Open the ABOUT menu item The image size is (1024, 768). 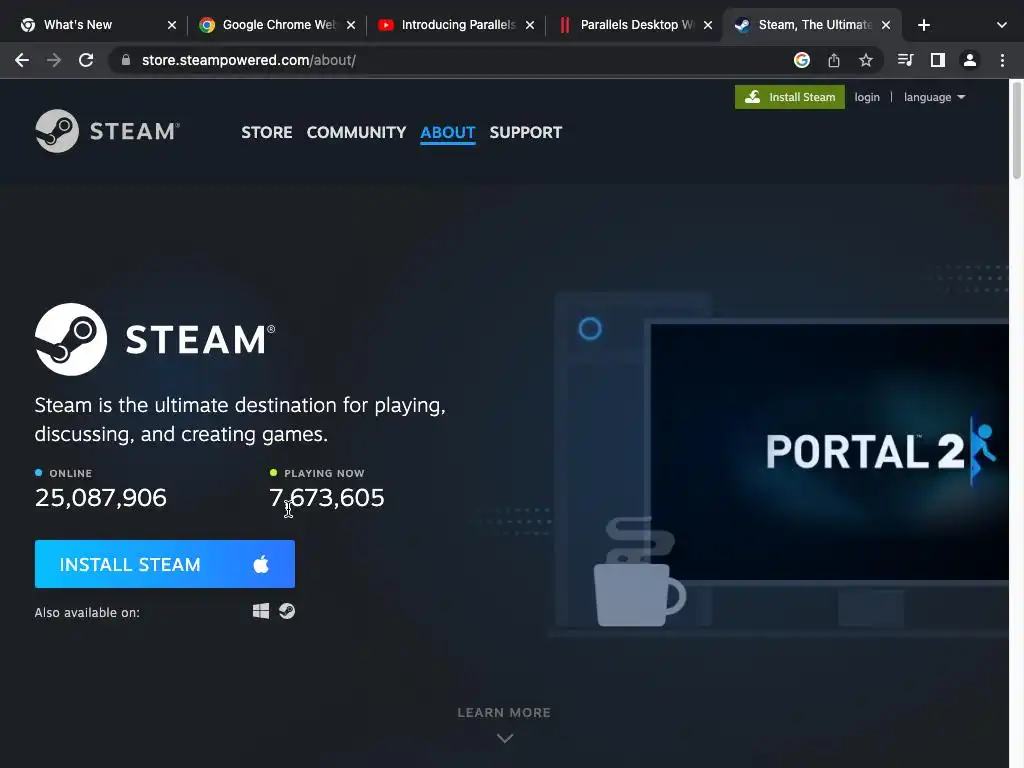coord(447,132)
